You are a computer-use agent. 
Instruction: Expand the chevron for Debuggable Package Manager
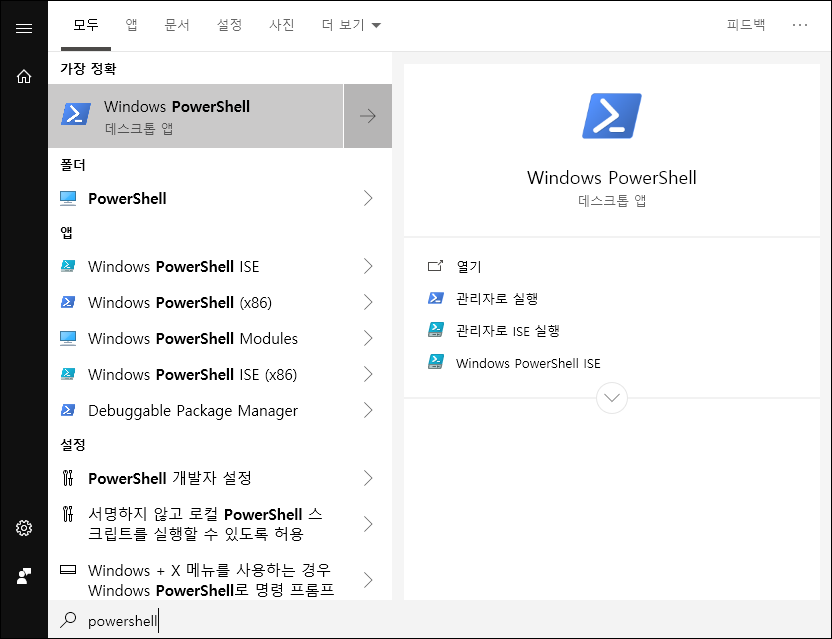click(368, 410)
